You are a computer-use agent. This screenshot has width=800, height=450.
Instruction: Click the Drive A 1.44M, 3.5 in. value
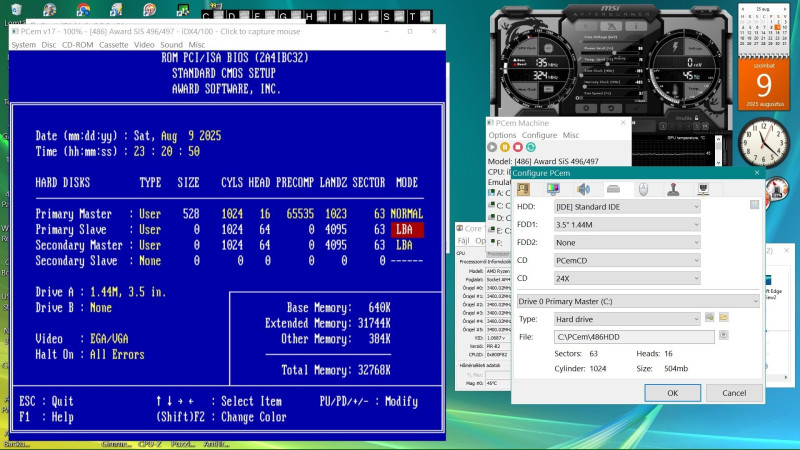click(128, 292)
